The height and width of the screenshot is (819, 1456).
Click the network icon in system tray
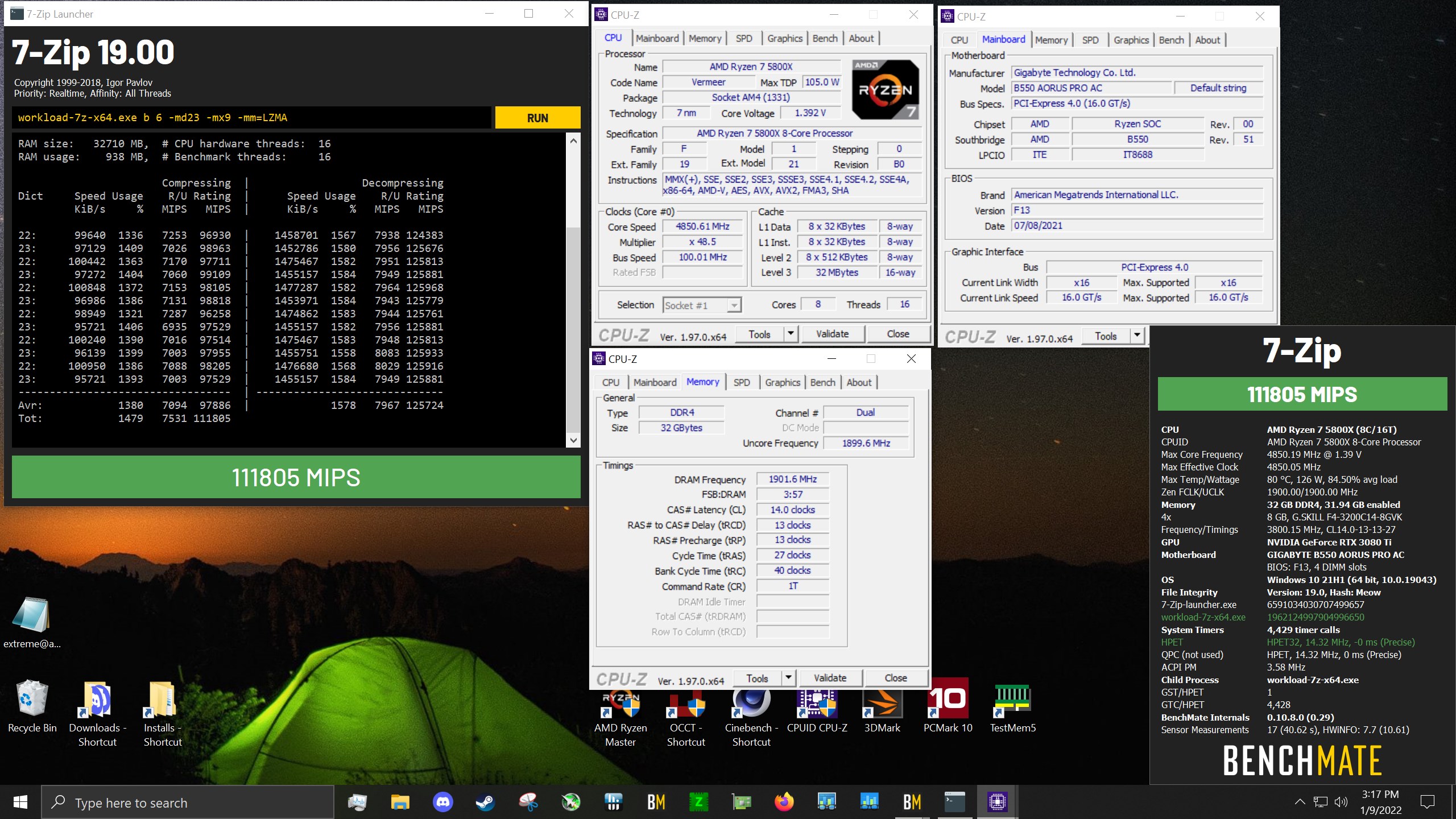[1320, 802]
